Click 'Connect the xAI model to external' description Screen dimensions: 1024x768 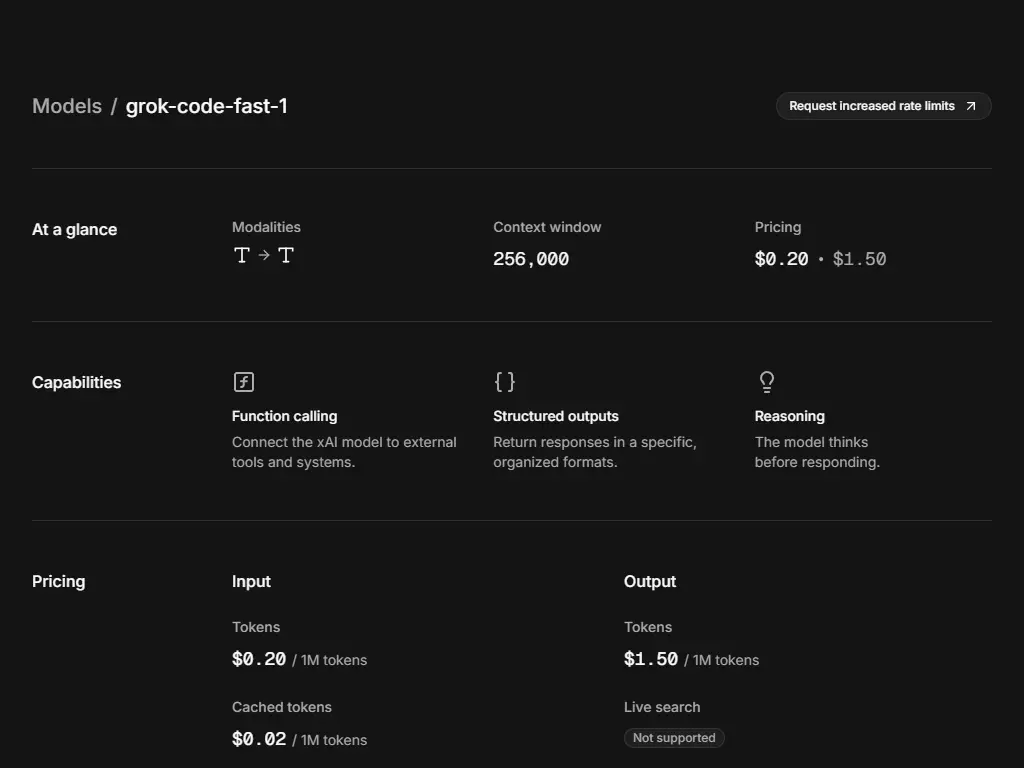pos(344,452)
